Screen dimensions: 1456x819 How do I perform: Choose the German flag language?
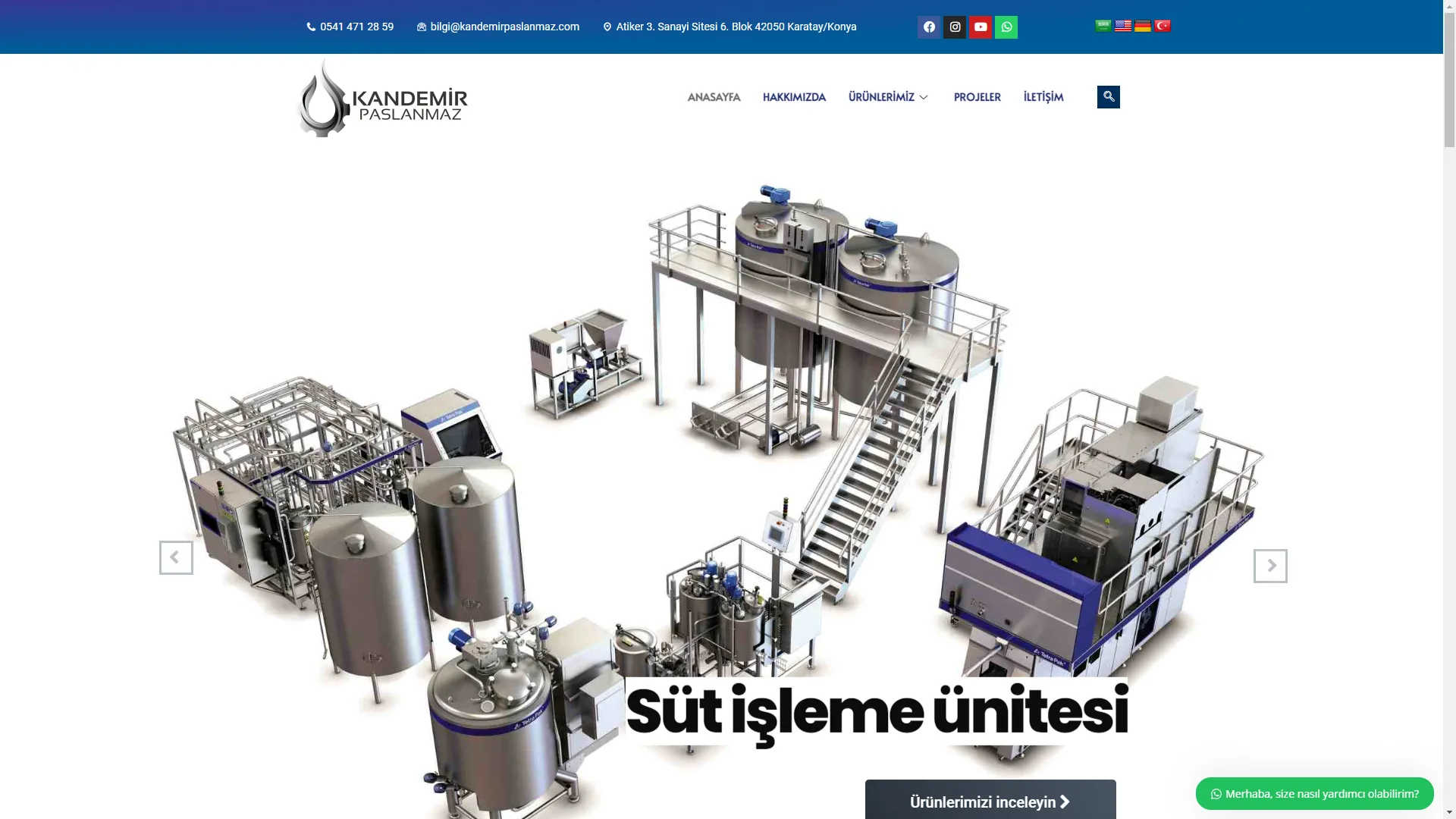pyautogui.click(x=1143, y=26)
